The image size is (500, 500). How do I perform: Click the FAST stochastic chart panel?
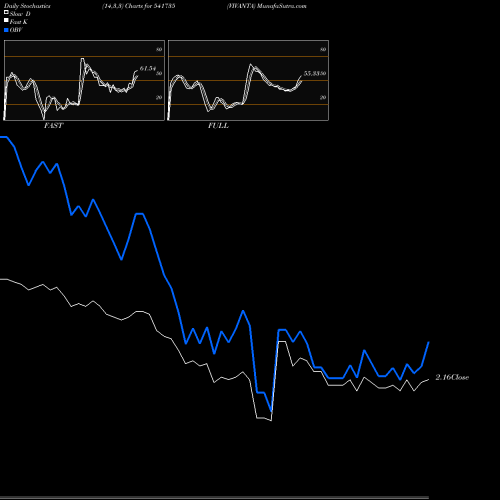(x=84, y=80)
